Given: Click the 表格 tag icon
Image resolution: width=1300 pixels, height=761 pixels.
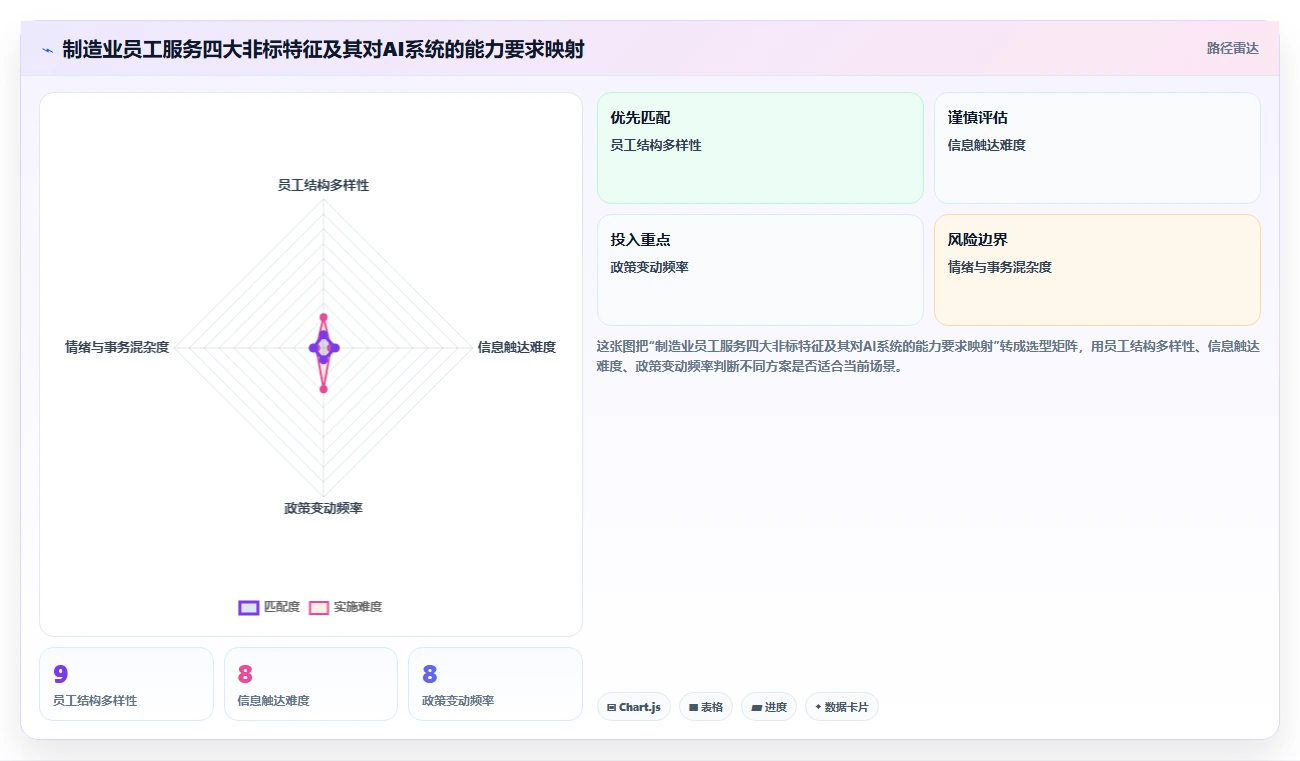Looking at the screenshot, I should pyautogui.click(x=693, y=707).
